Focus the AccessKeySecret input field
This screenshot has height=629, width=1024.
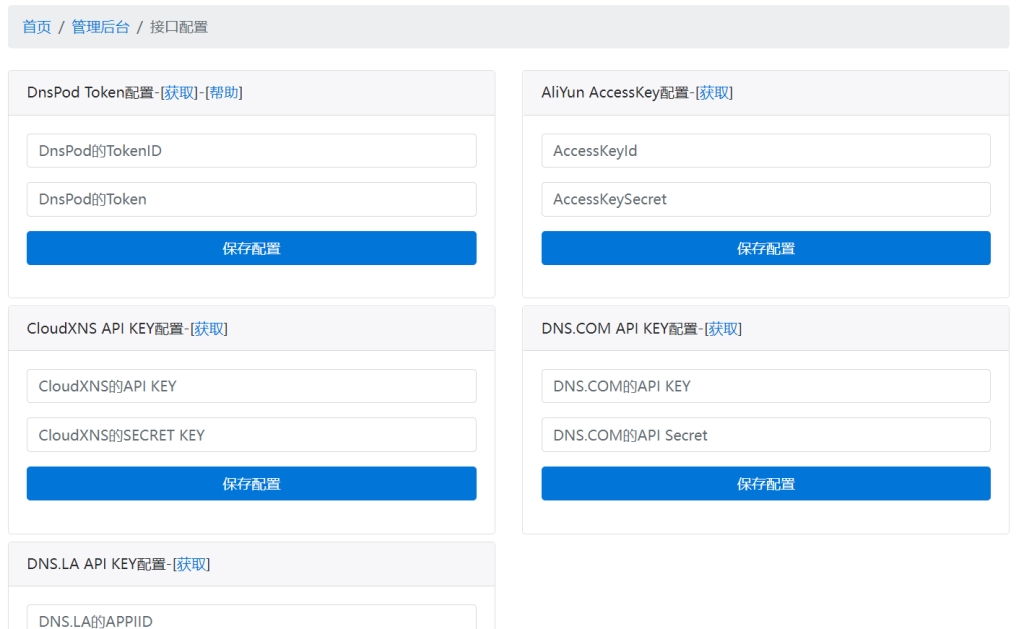(x=766, y=199)
